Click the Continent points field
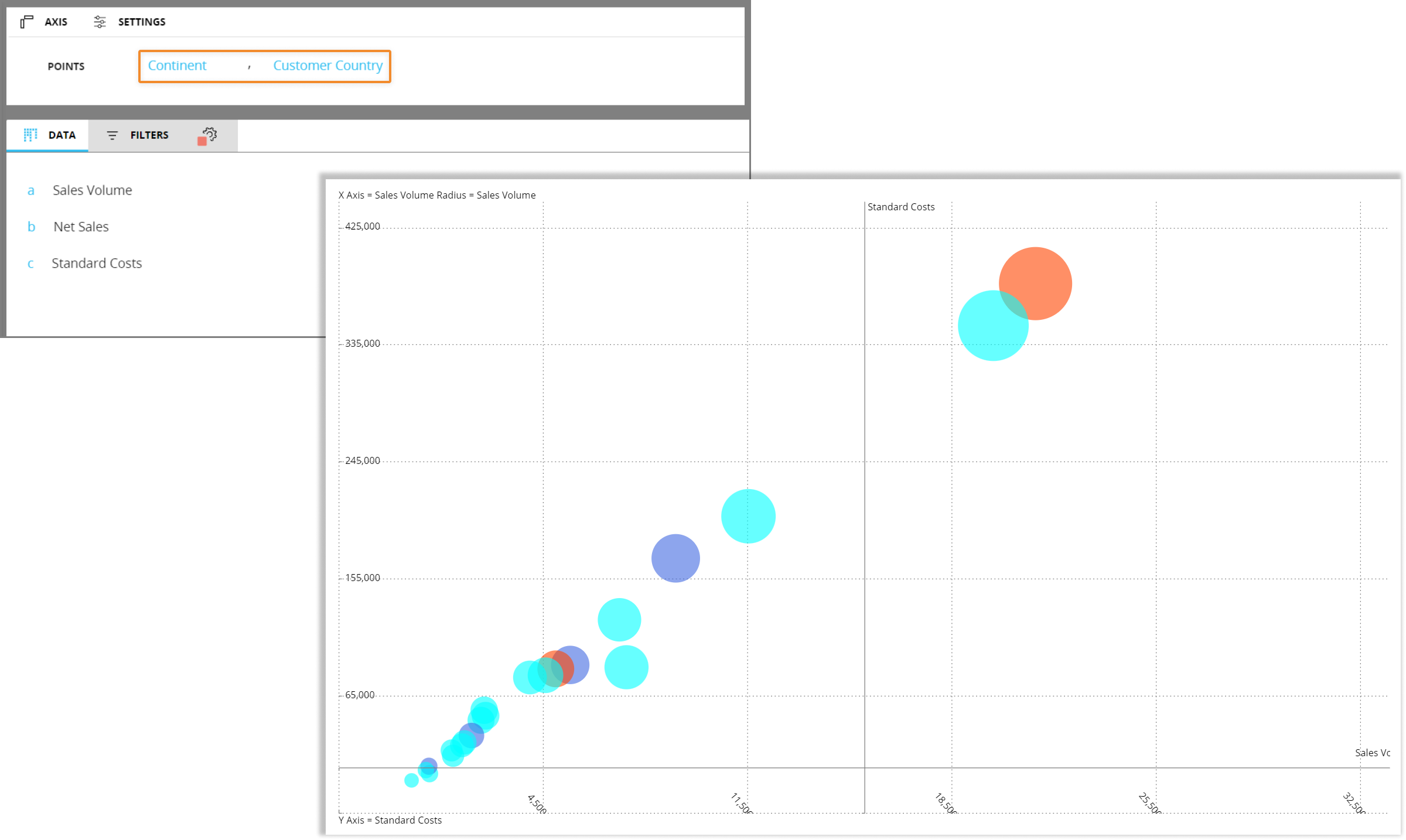This screenshot has height=840, width=1406. [177, 66]
